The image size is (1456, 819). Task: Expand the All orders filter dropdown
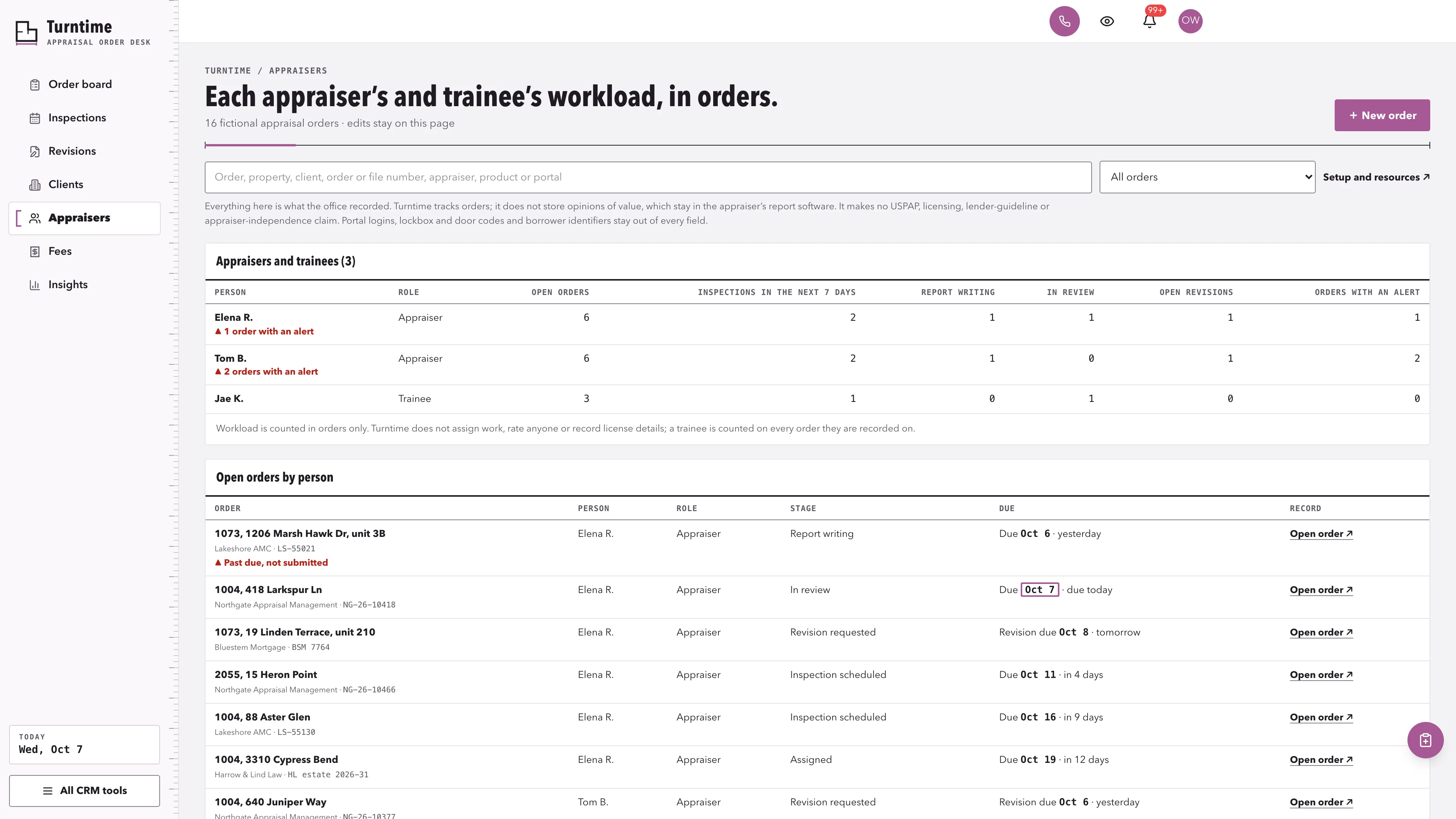point(1207,177)
